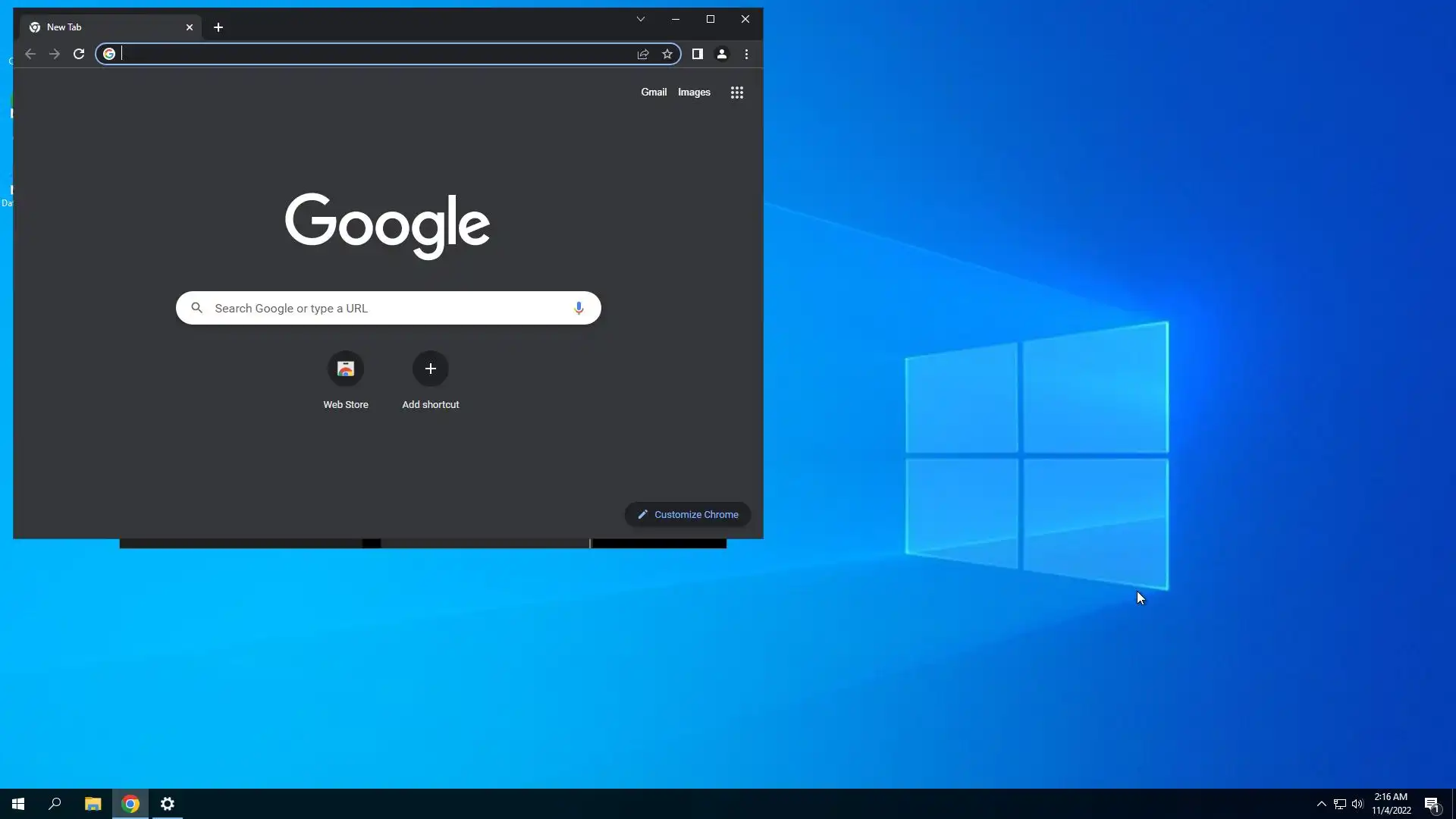Open the Images link
Screen dimensions: 1456x819
click(694, 92)
